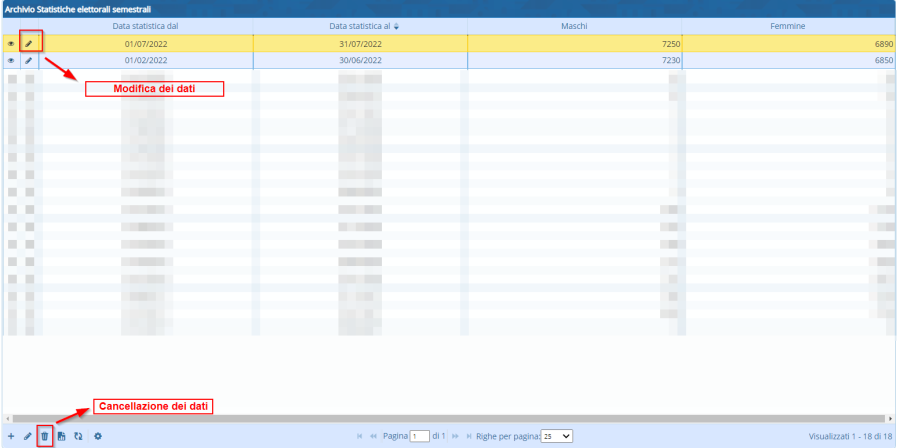Viewport: 900px width, 448px height.
Task: Click the refresh icon in bottom toolbar
Action: coord(78,437)
